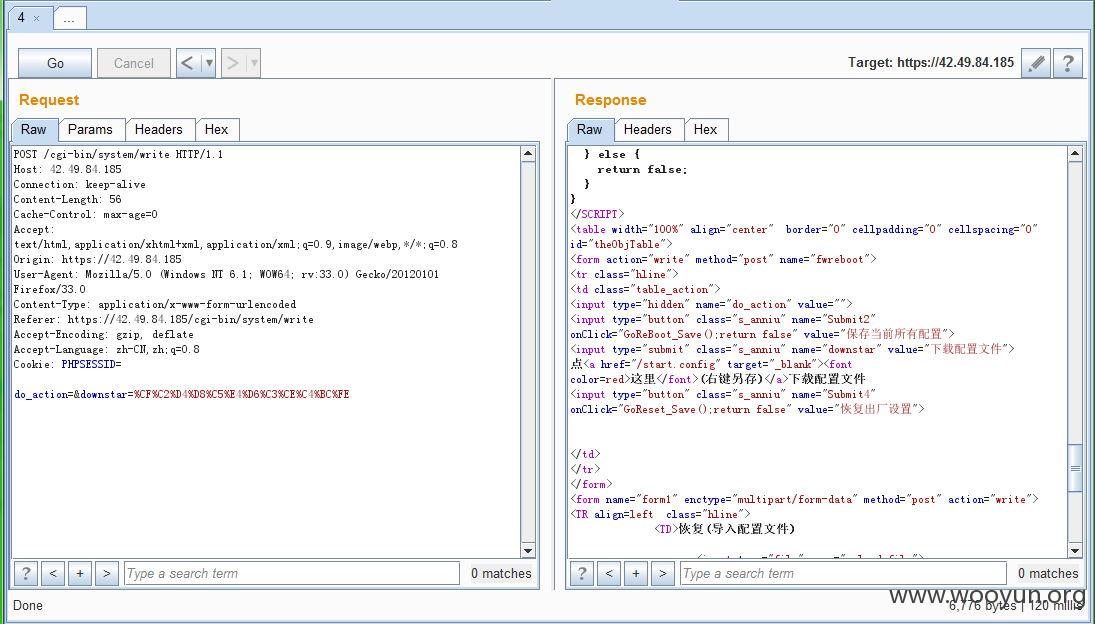Switch to Response Hex tab
This screenshot has height=624, width=1095.
[705, 129]
